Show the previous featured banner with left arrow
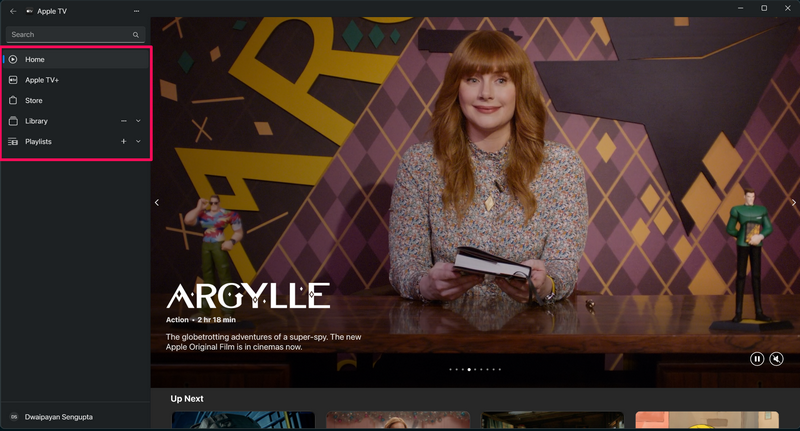This screenshot has height=431, width=800. pos(157,202)
